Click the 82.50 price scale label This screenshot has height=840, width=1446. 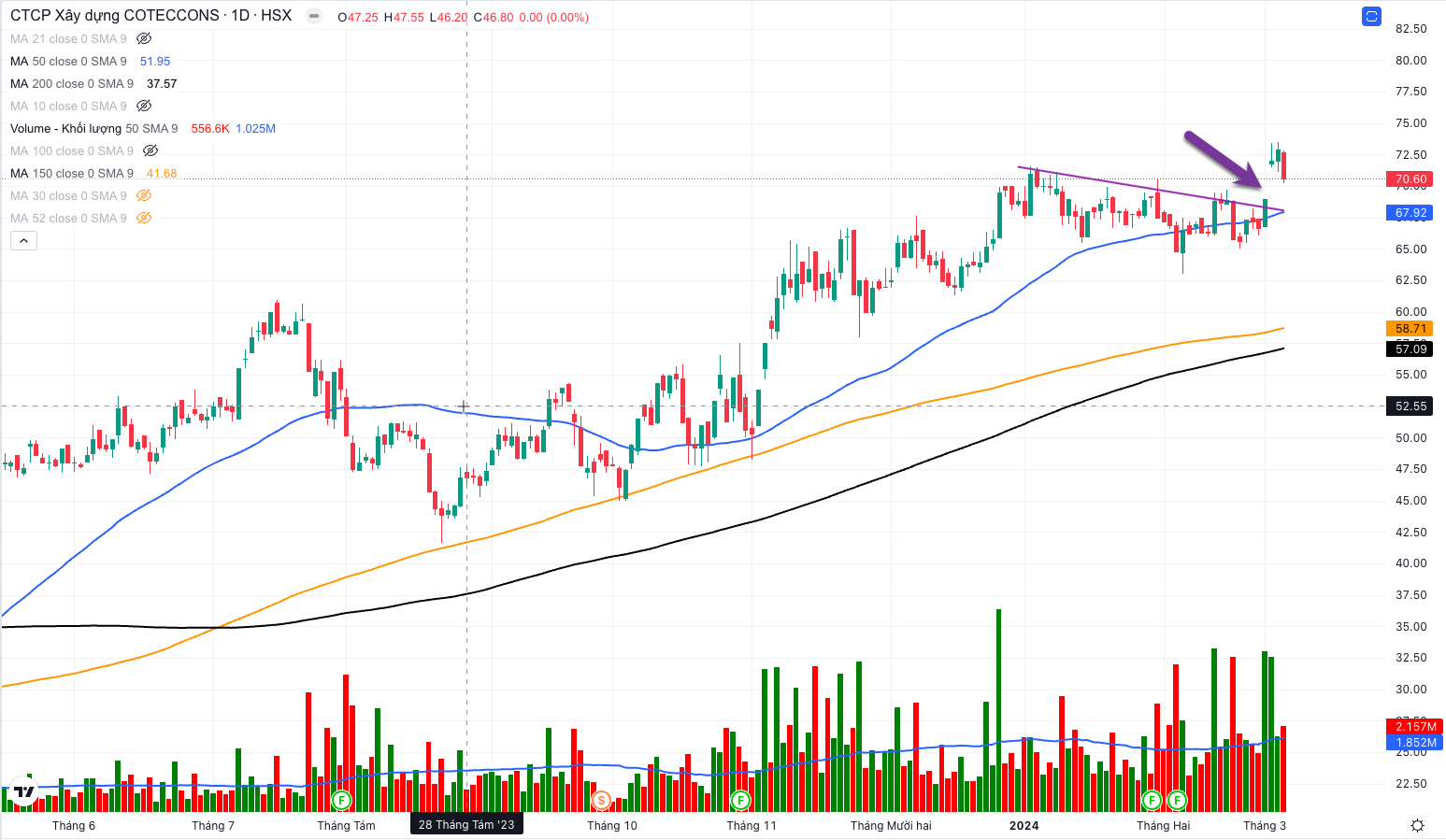[1410, 29]
